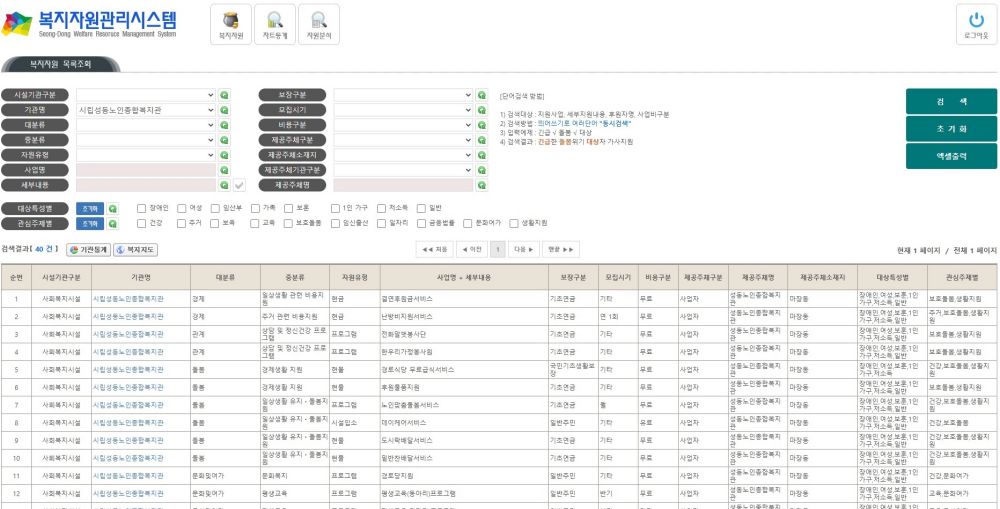Click the 제공주체명 text input field
This screenshot has width=1000, height=509.
[x=404, y=185]
